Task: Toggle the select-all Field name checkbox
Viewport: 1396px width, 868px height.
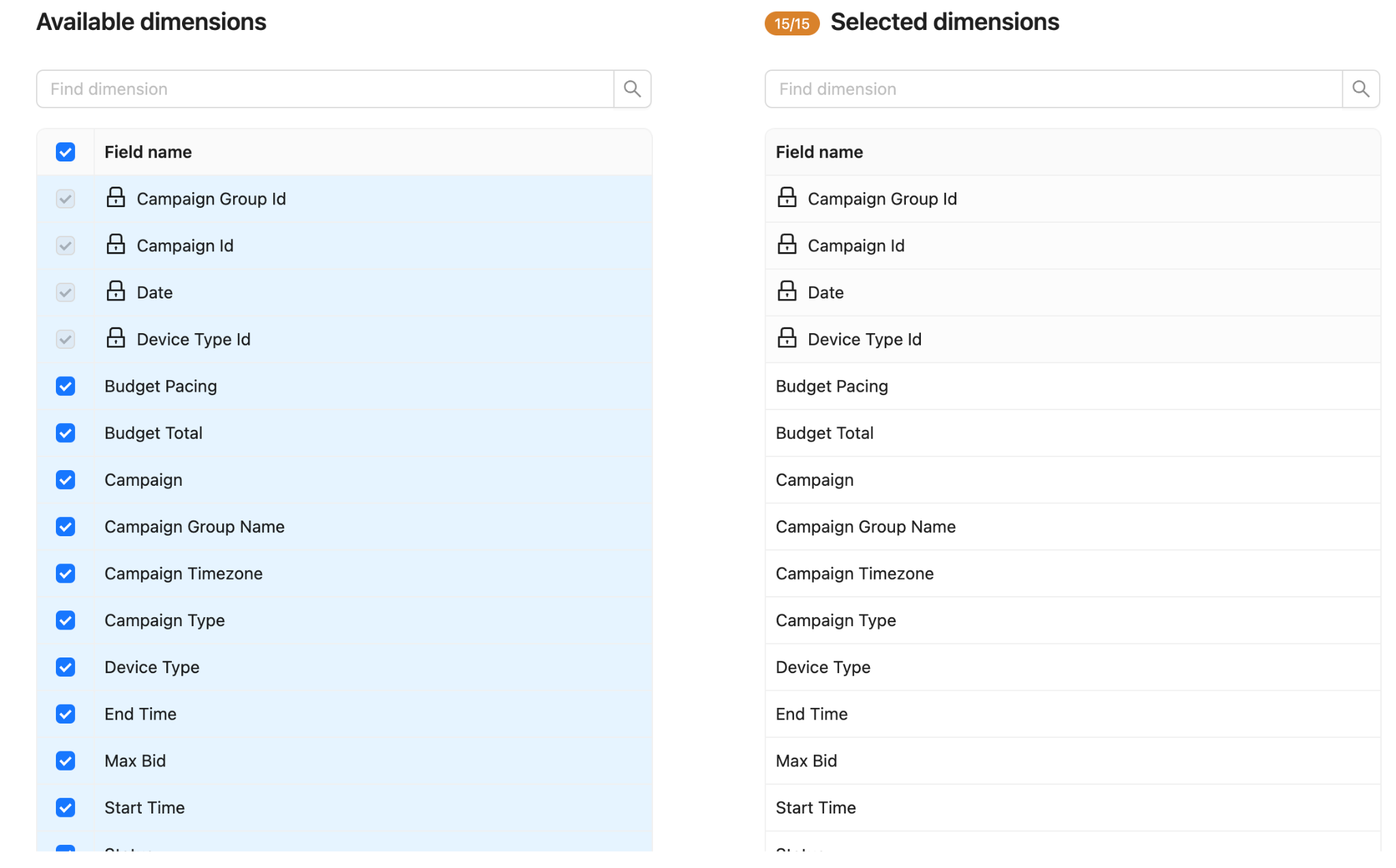Action: click(65, 152)
